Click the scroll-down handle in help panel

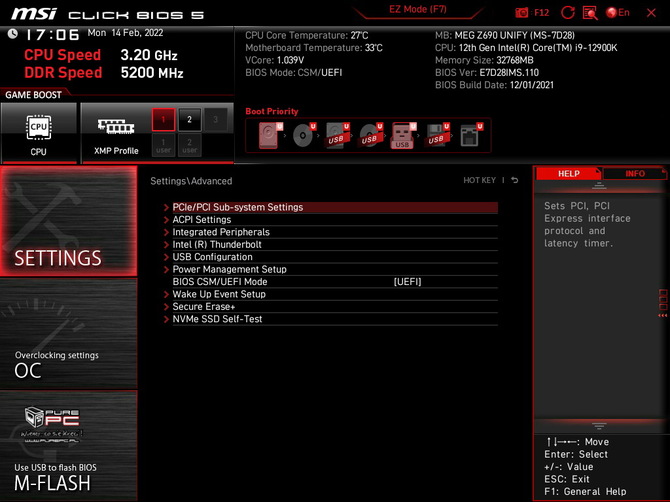[x=599, y=426]
